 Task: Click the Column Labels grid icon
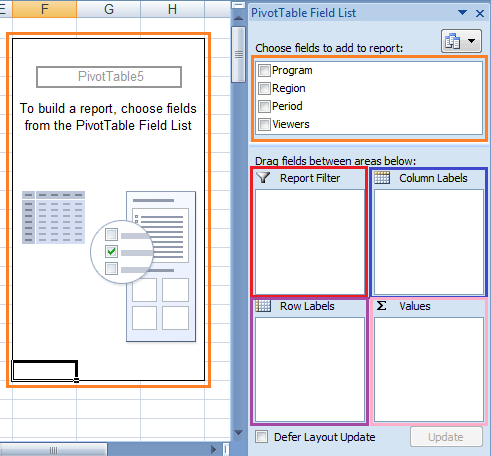point(382,178)
